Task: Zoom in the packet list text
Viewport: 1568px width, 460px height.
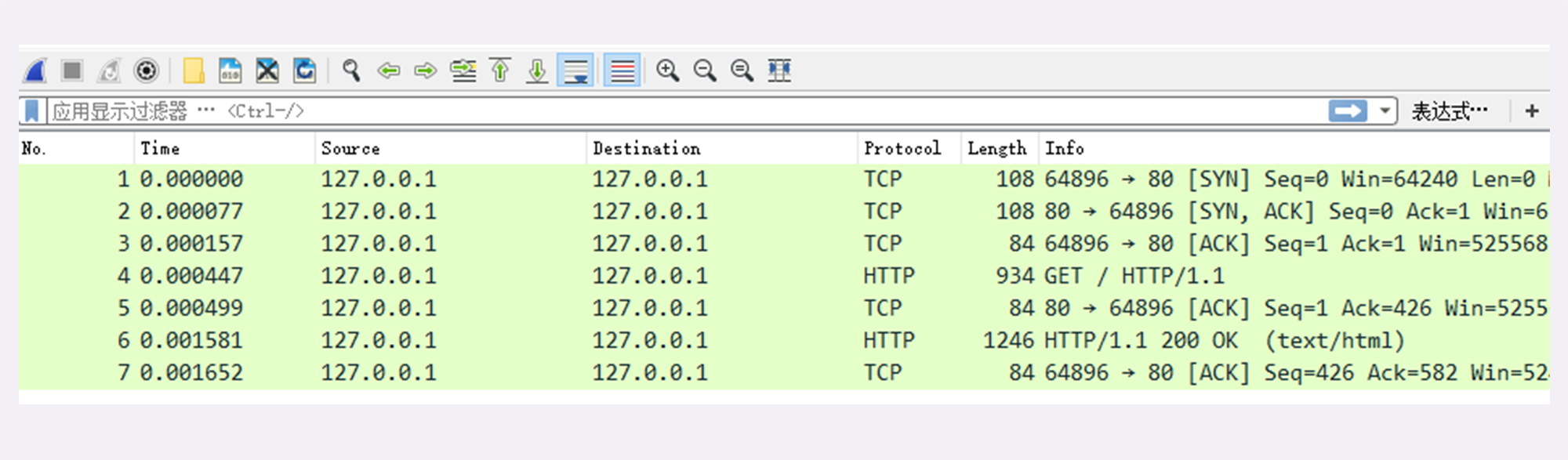Action: tap(667, 71)
